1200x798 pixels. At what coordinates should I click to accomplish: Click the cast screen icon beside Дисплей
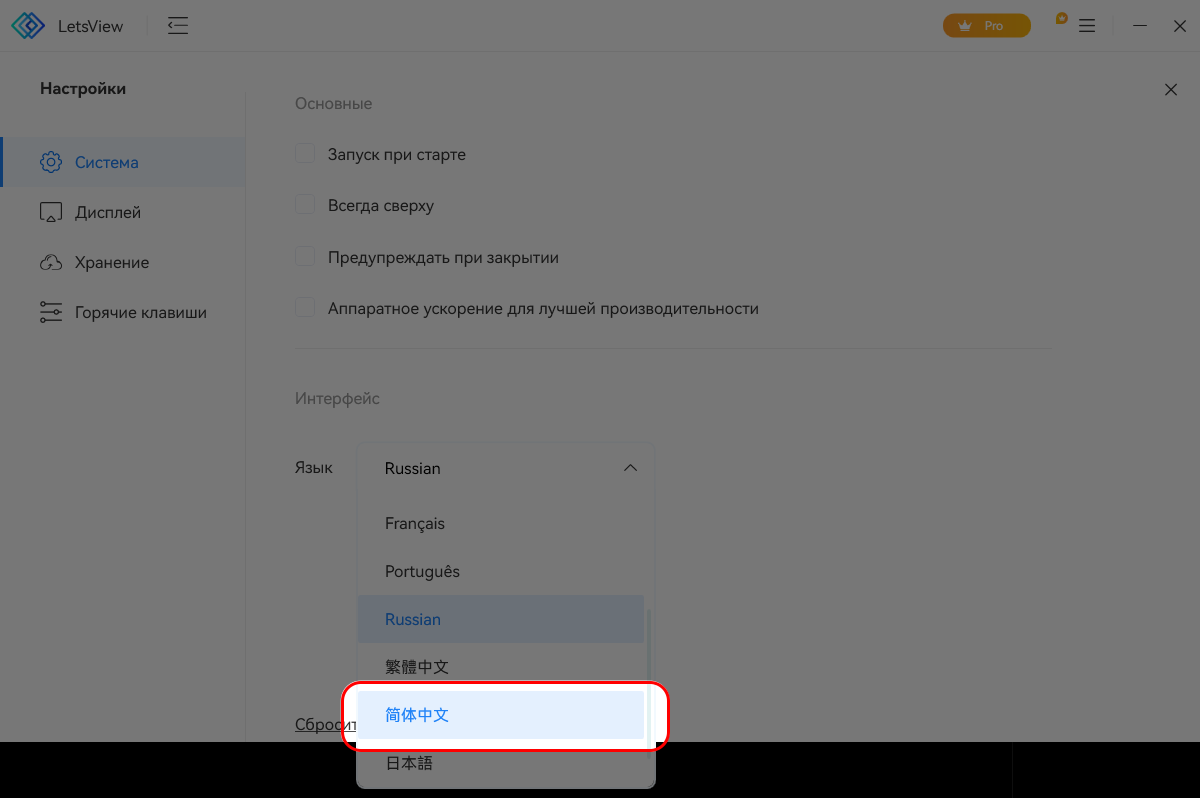coord(51,212)
